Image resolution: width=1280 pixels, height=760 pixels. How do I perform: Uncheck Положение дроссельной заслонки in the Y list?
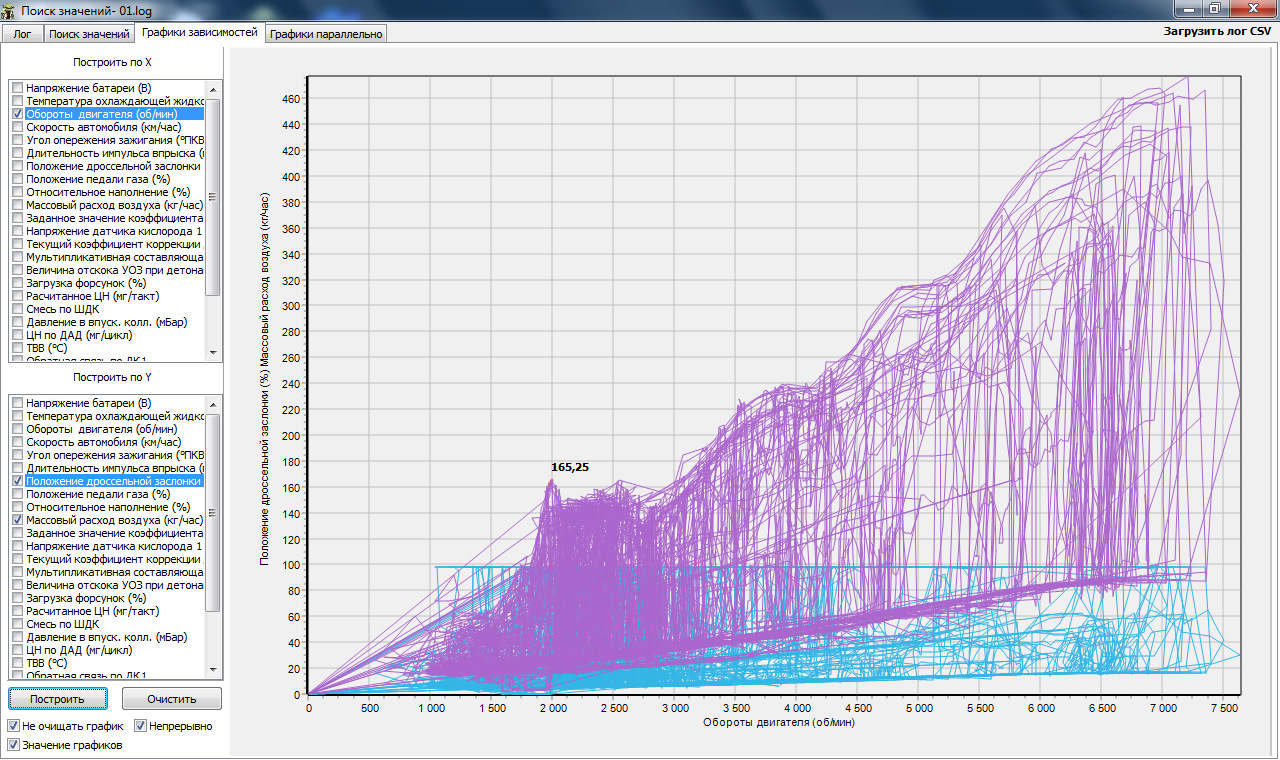(17, 481)
